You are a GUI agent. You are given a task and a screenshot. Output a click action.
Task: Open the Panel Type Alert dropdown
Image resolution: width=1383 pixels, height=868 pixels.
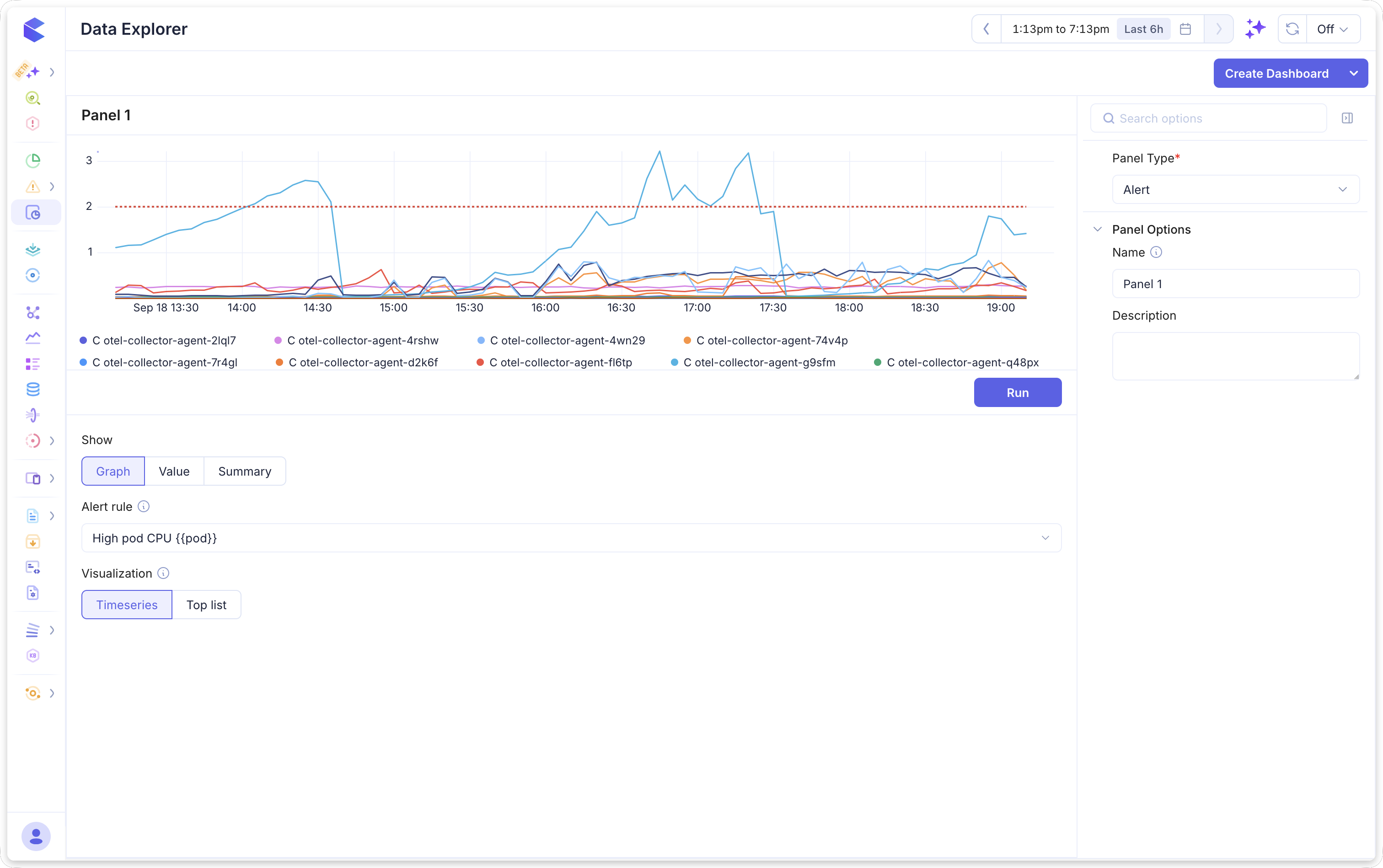point(1235,189)
